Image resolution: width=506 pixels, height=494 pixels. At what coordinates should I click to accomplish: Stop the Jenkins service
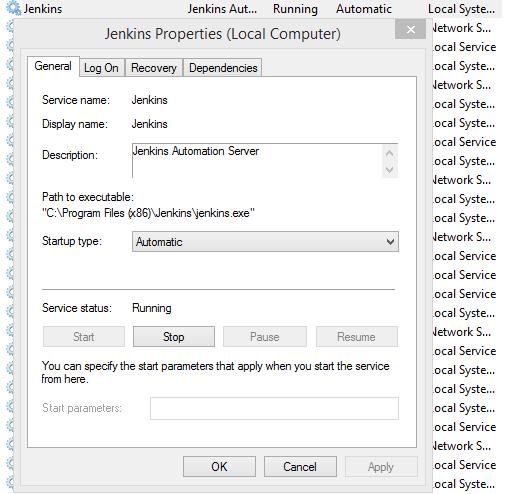point(174,337)
